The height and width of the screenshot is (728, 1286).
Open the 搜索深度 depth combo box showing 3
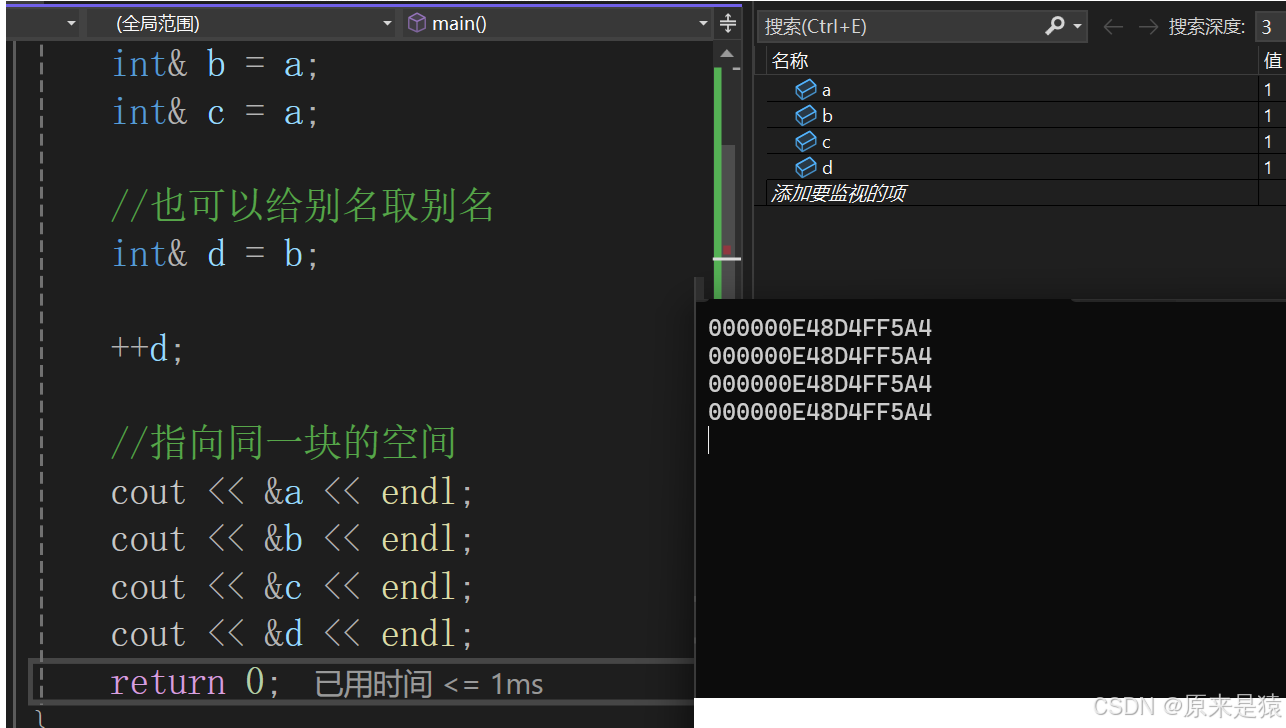(1270, 27)
